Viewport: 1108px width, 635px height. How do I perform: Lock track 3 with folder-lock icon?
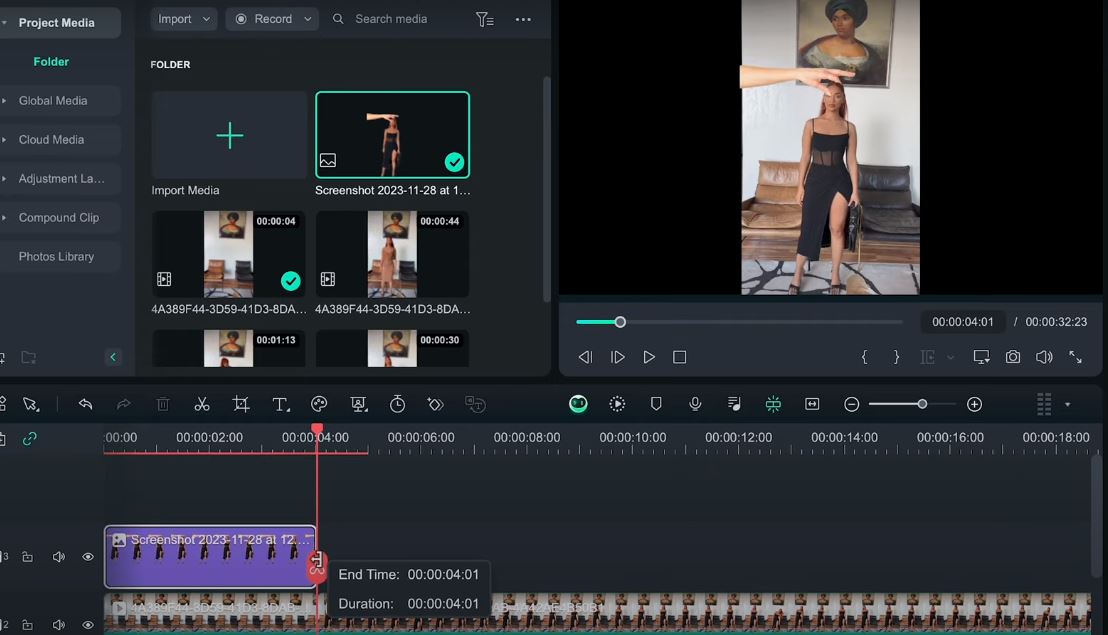pyautogui.click(x=28, y=557)
